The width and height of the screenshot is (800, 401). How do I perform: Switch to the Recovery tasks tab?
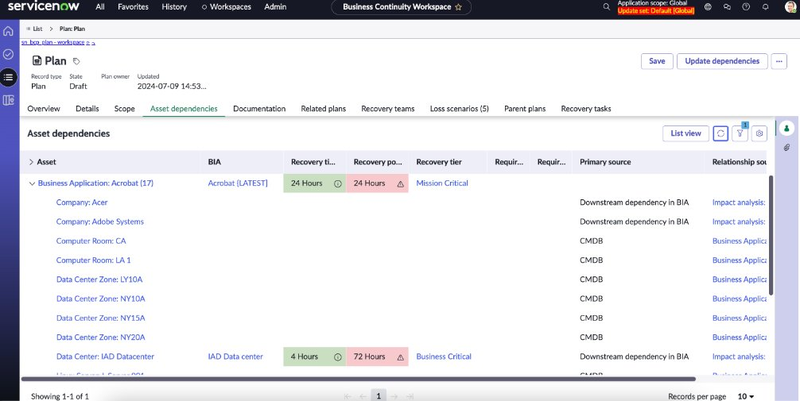[x=586, y=109]
